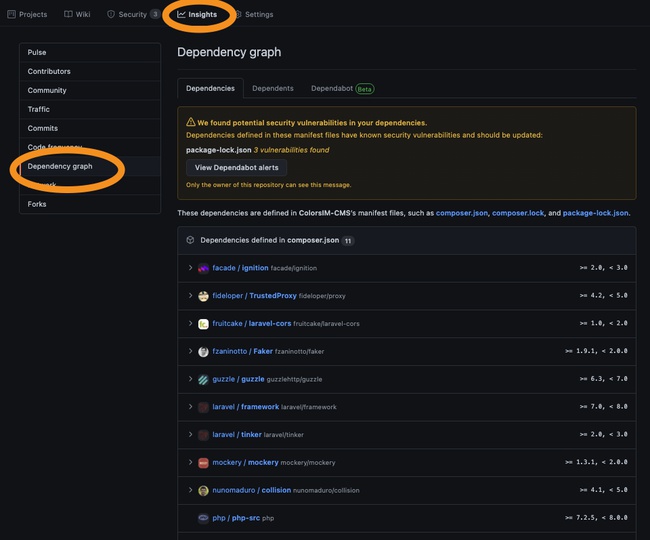
Task: Open the composer.lock manifest link
Action: click(518, 213)
